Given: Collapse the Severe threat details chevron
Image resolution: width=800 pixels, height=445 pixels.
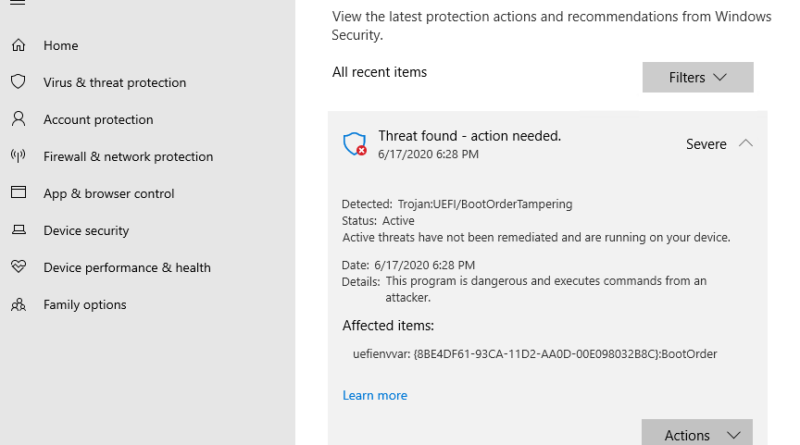Looking at the screenshot, I should pos(745,143).
